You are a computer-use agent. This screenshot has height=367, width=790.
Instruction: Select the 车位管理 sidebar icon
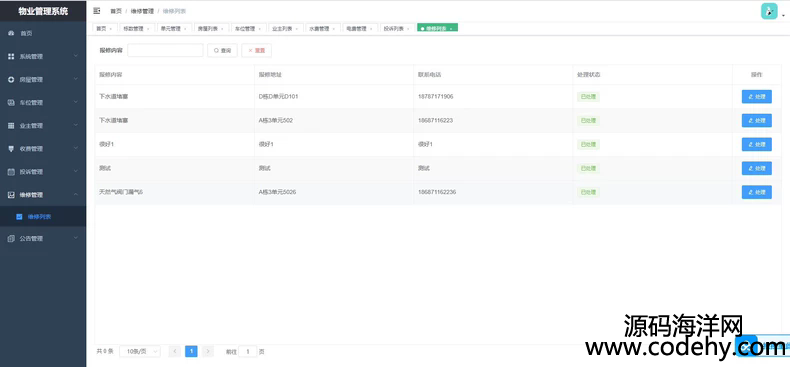click(11, 102)
